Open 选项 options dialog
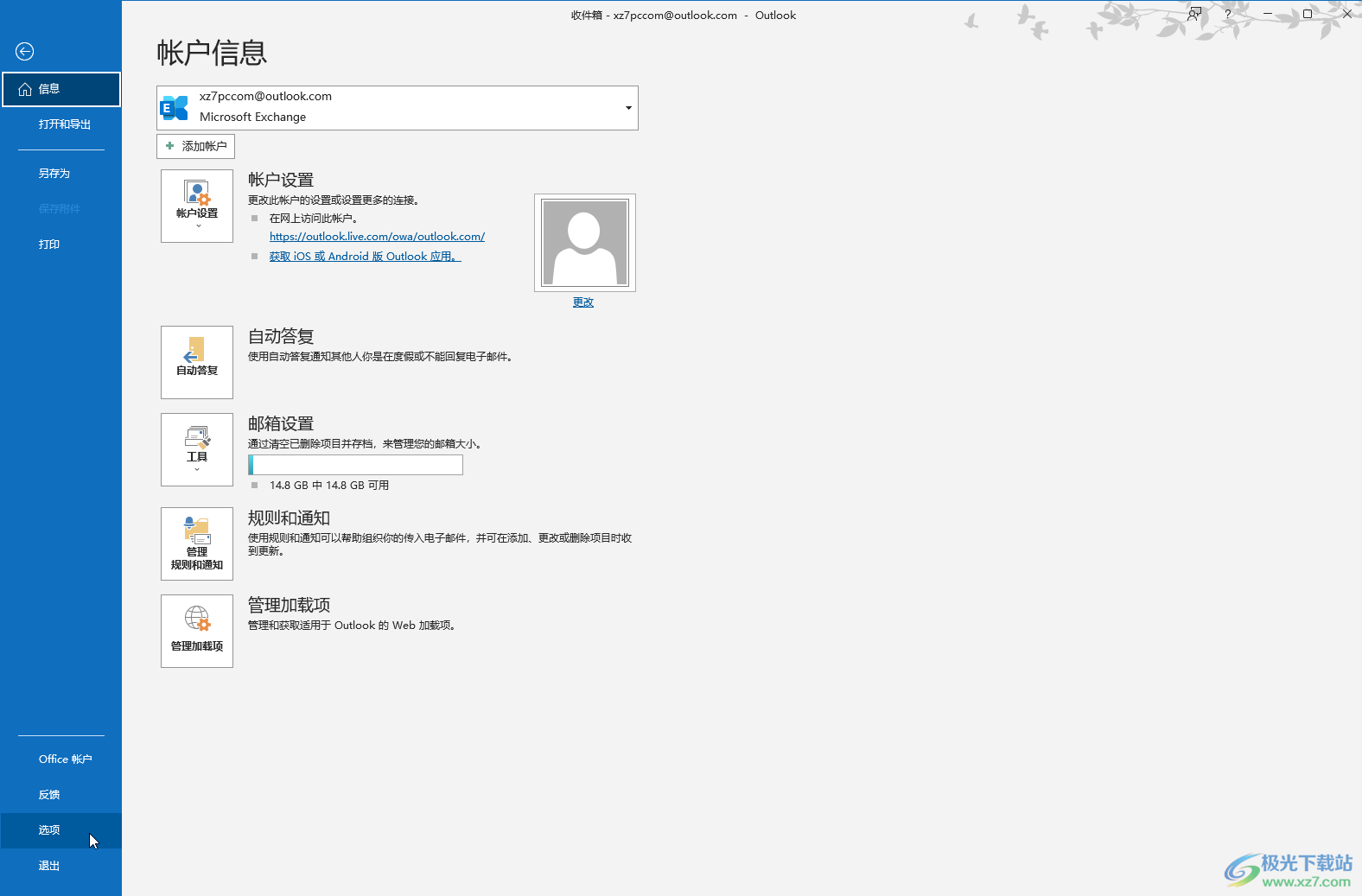Image resolution: width=1362 pixels, height=896 pixels. [61, 830]
